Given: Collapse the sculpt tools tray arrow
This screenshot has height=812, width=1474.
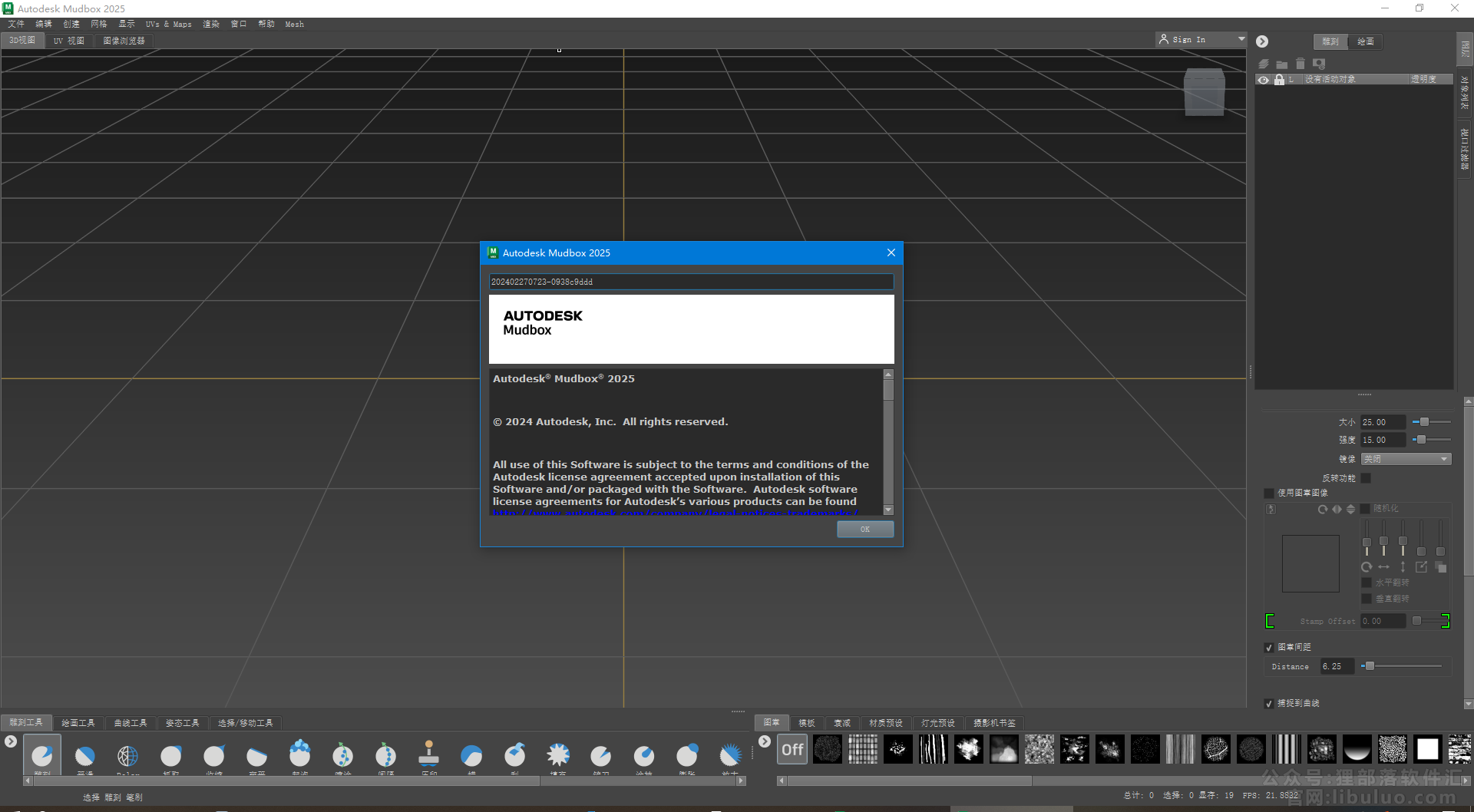Looking at the screenshot, I should pyautogui.click(x=11, y=741).
